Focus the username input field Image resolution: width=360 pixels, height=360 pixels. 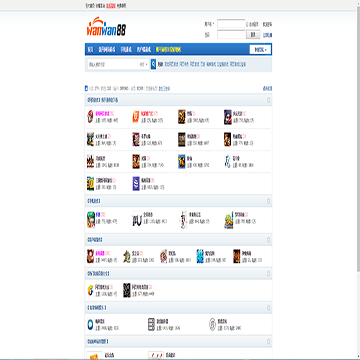(x=231, y=24)
